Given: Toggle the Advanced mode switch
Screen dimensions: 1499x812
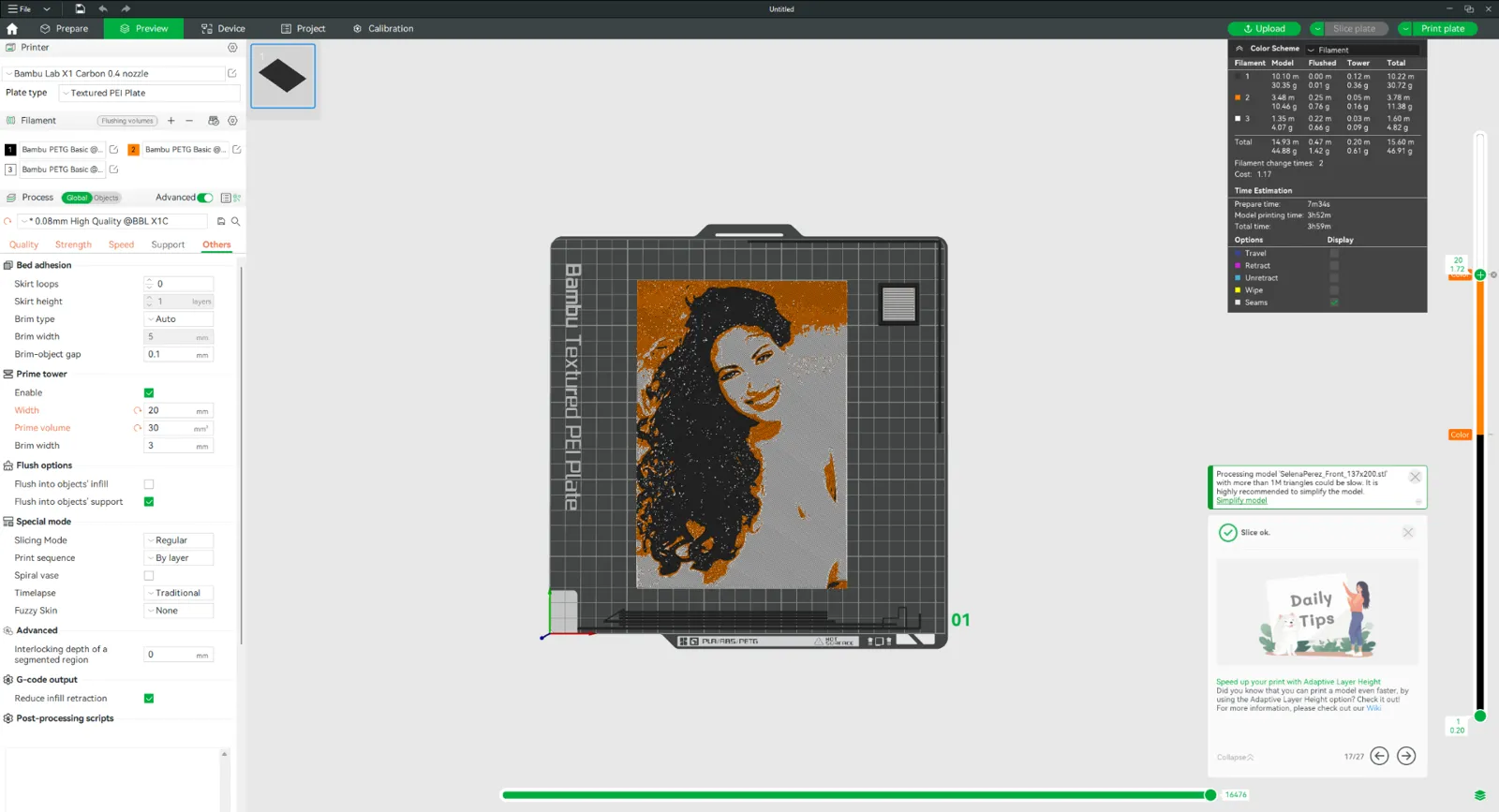Looking at the screenshot, I should (205, 198).
